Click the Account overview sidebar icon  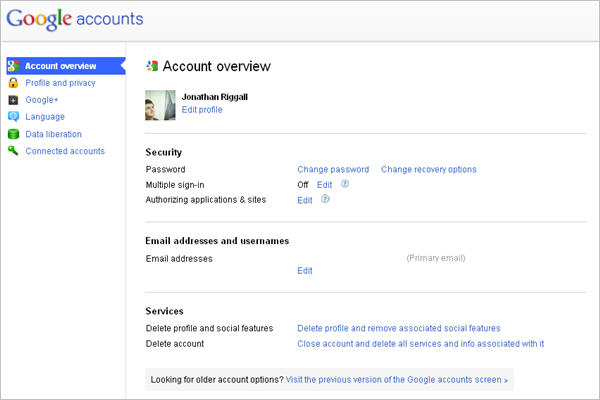tap(13, 66)
